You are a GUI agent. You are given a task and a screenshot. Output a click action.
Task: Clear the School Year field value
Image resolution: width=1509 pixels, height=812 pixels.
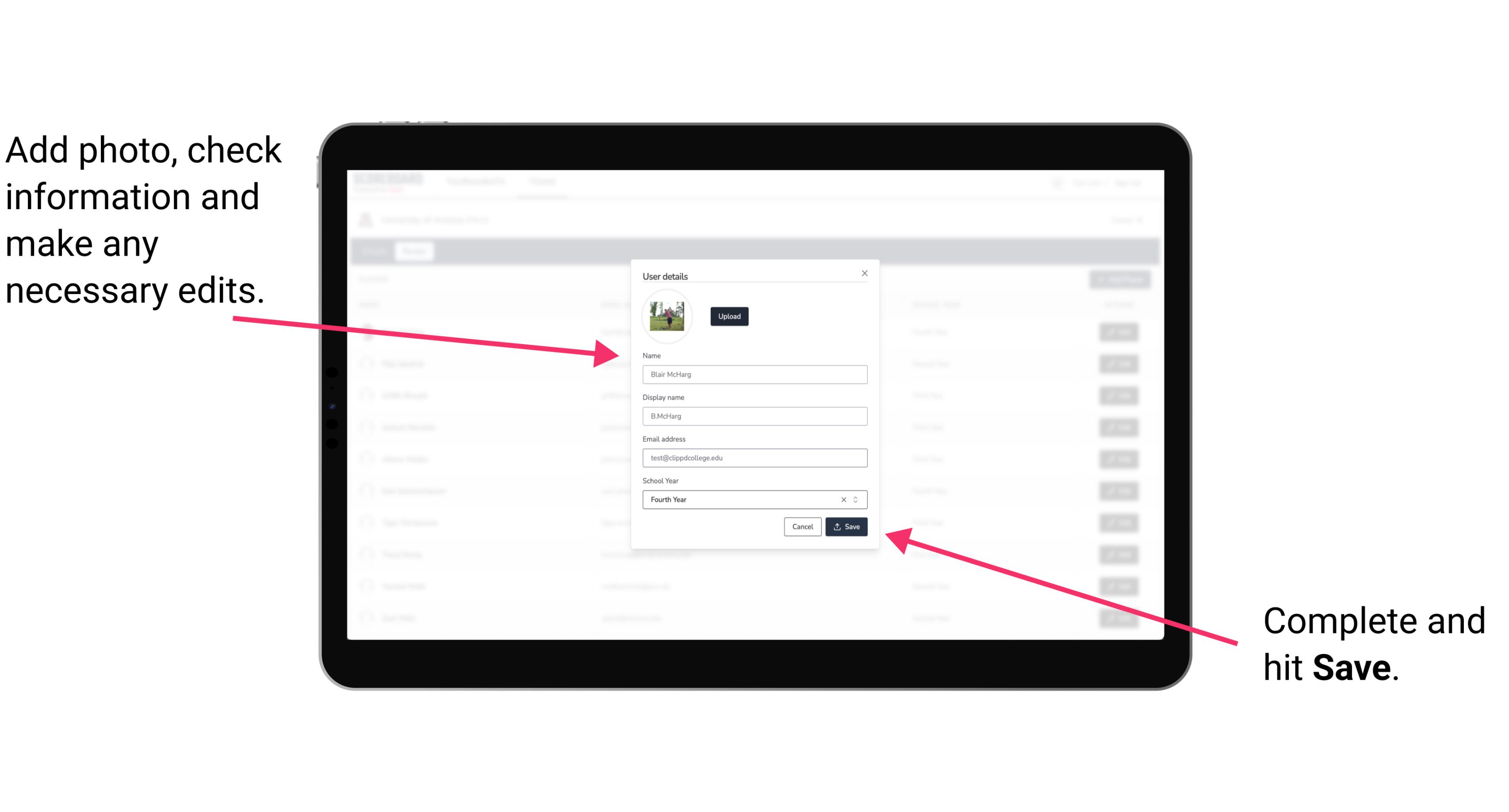843,499
